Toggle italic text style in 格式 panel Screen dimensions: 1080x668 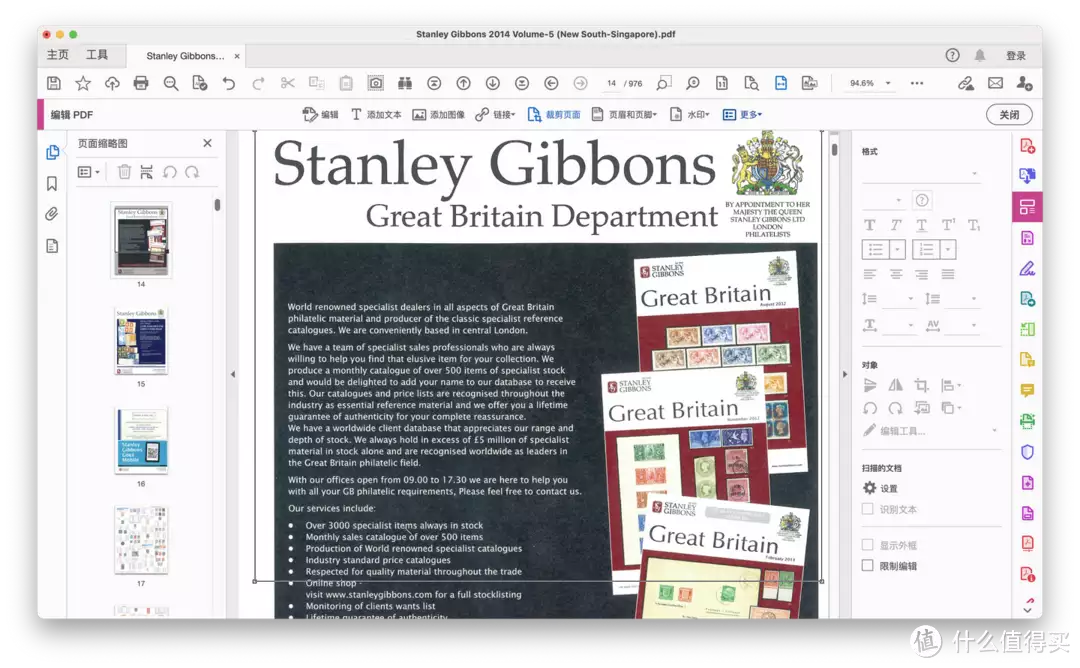coord(895,225)
